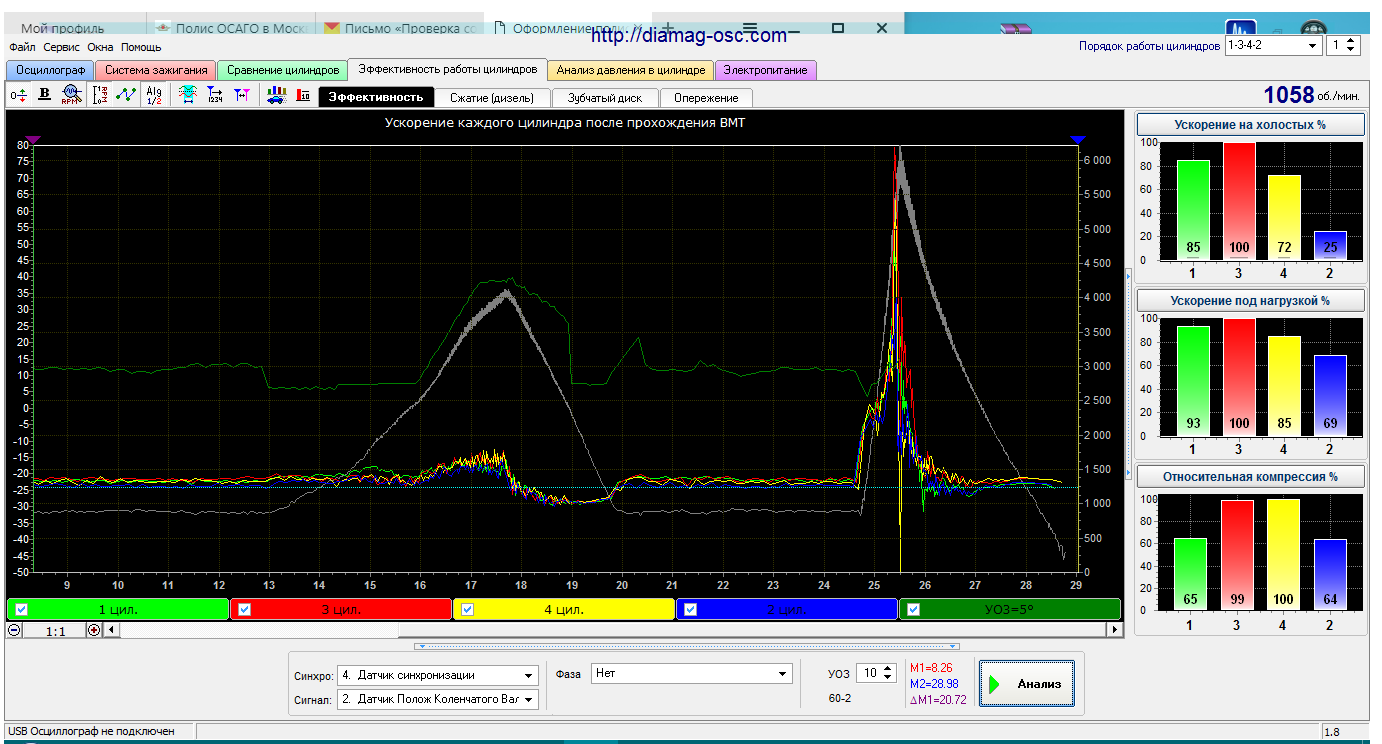This screenshot has height=744, width=1382.
Task: Click the 1:1 zoom reset button
Action: (x=55, y=631)
